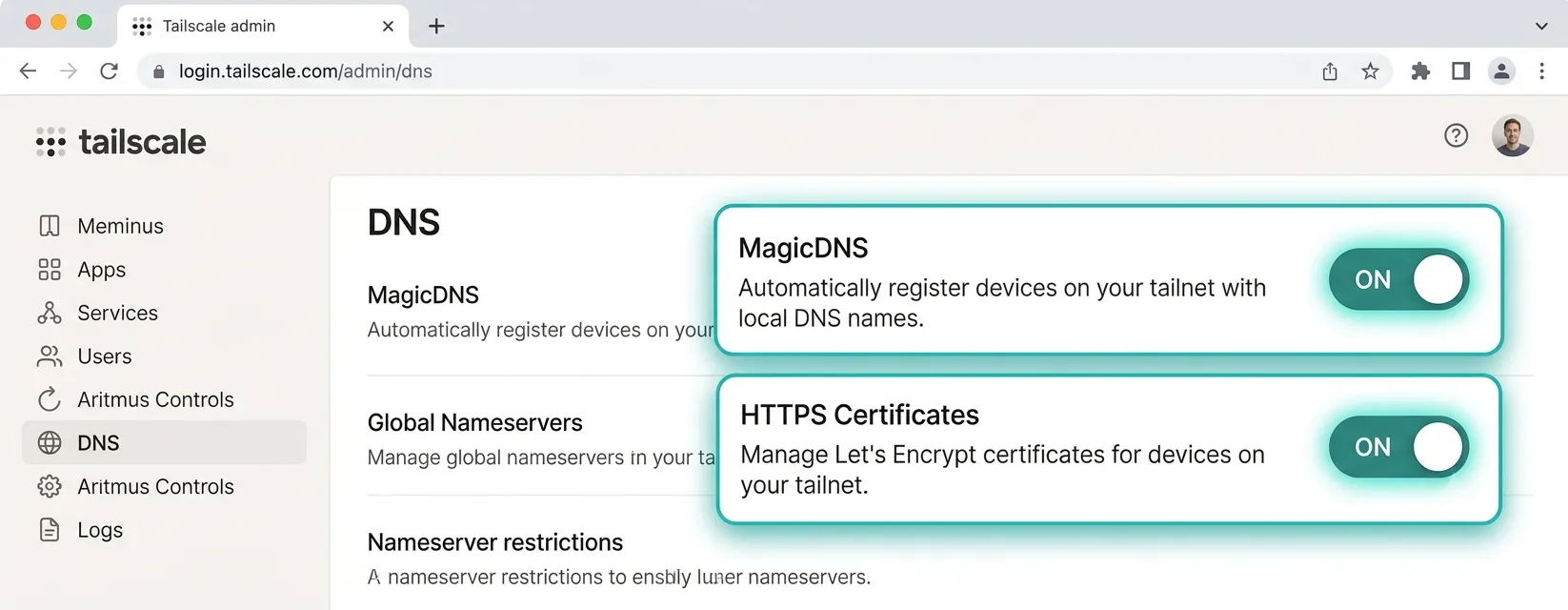
Task: Expand the tab search chevron
Action: (x=1541, y=26)
